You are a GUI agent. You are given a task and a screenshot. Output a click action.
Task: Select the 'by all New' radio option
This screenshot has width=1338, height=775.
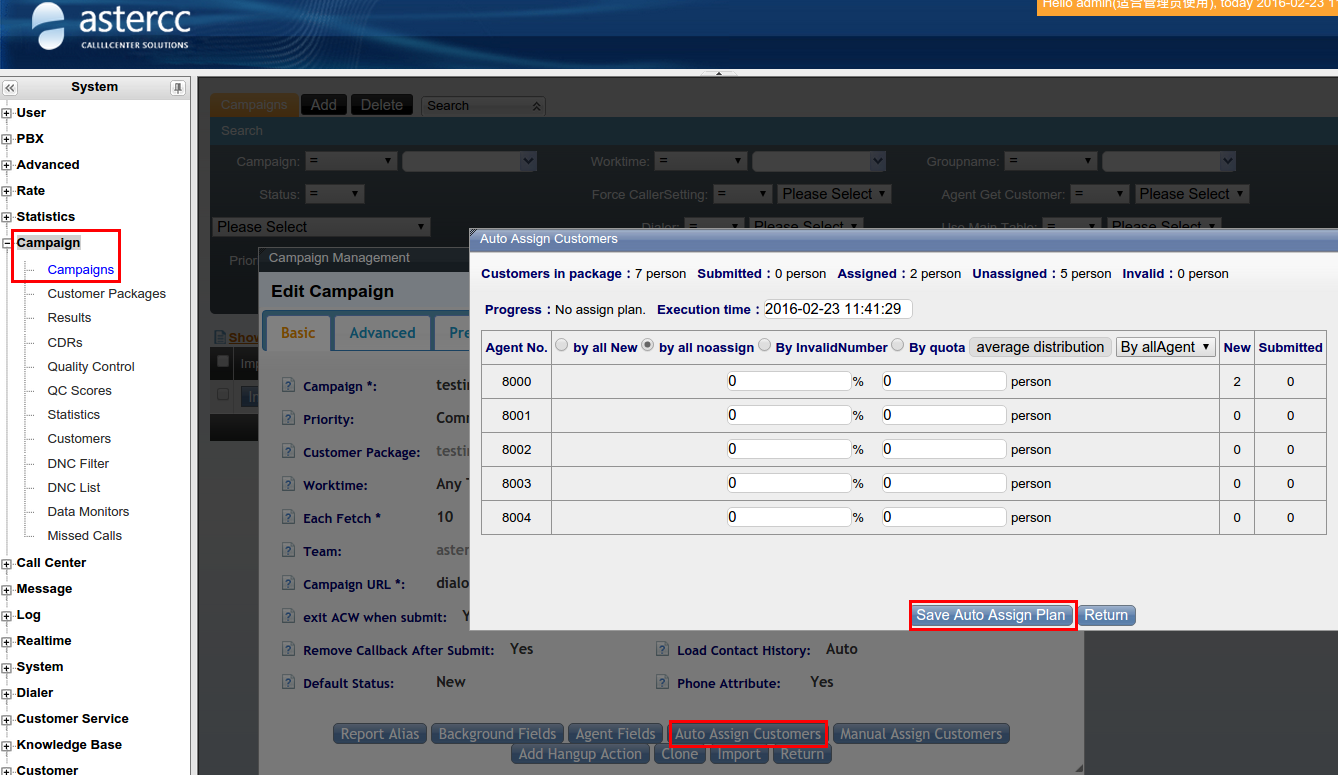pyautogui.click(x=561, y=346)
